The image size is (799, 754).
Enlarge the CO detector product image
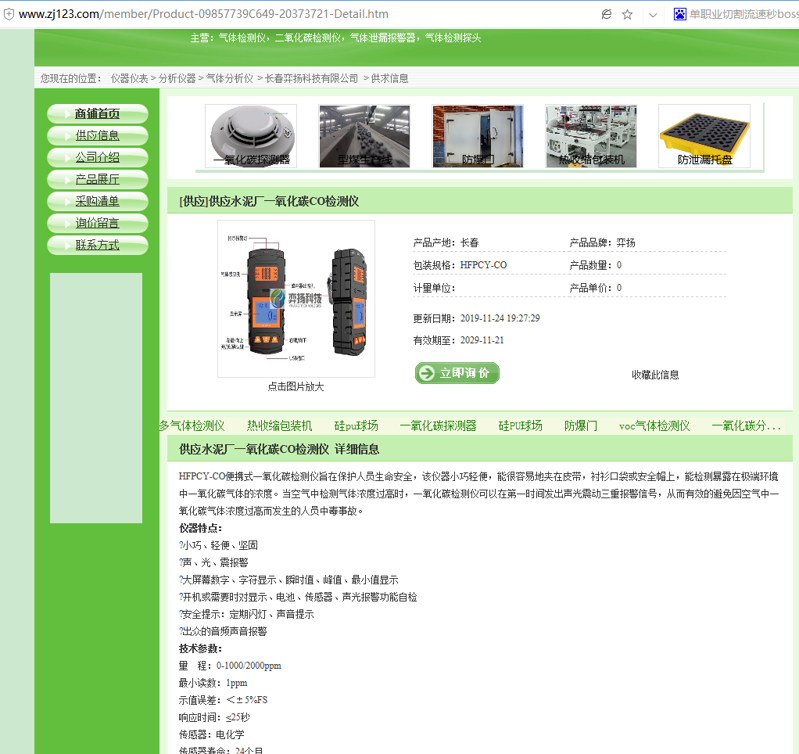296,299
